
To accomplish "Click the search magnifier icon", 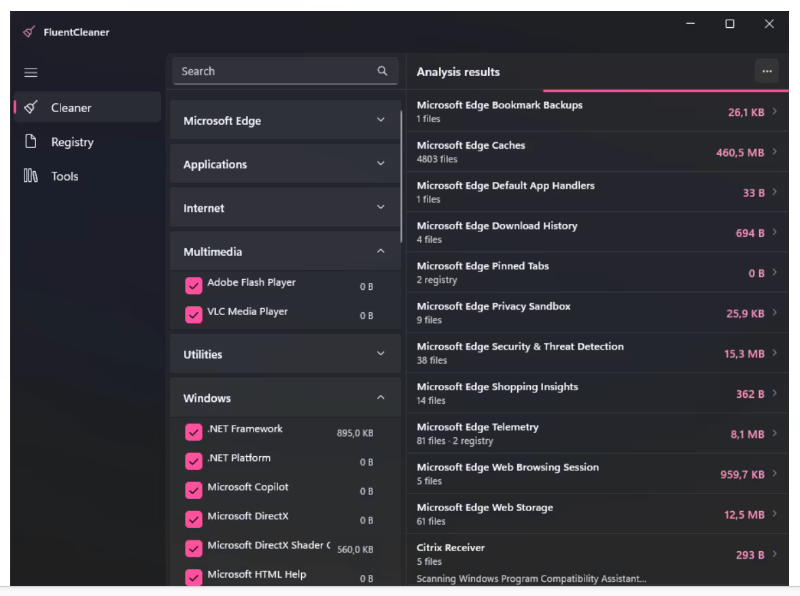I will click(x=382, y=71).
